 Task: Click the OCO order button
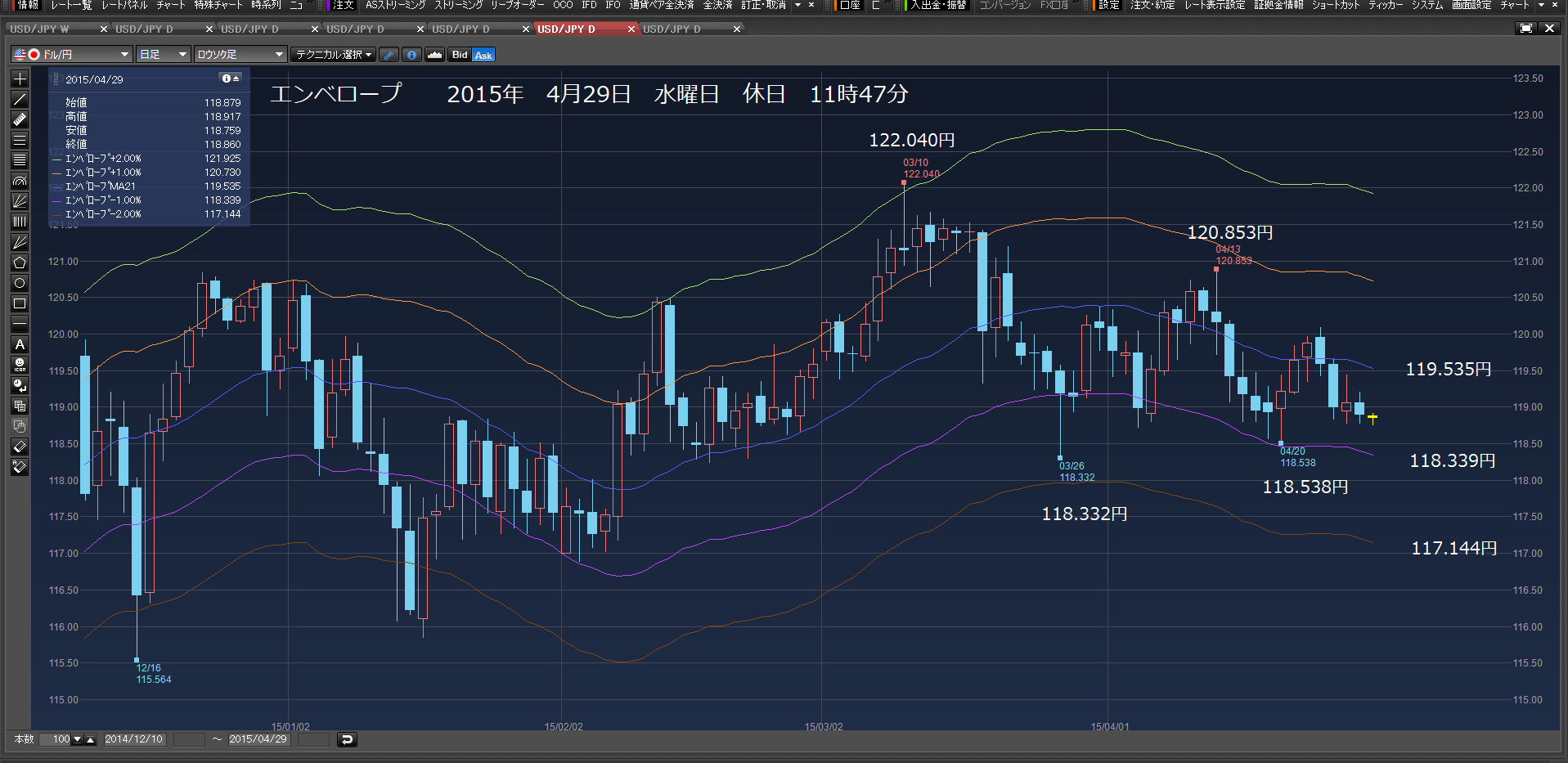563,5
